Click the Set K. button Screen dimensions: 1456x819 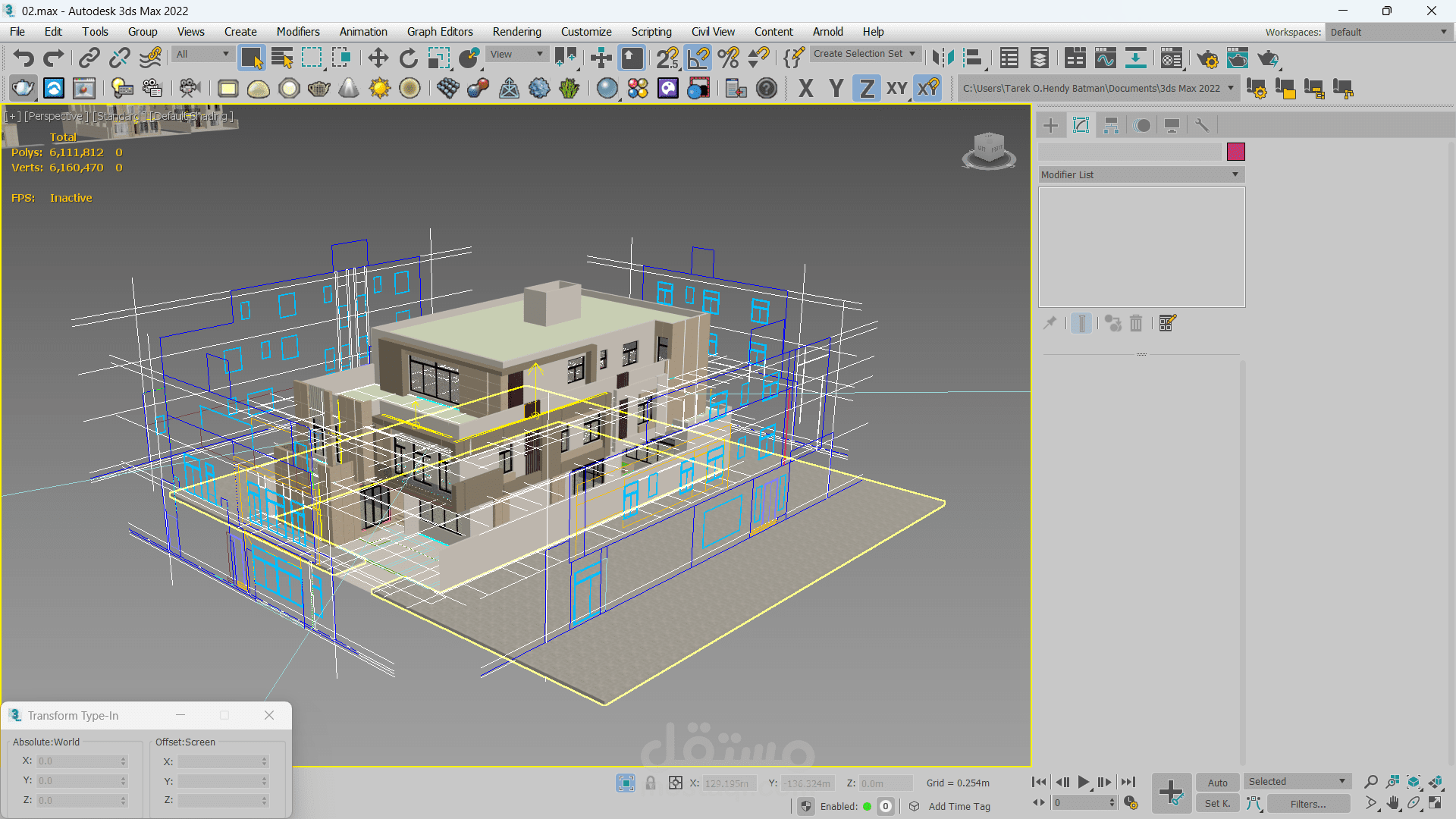[1217, 804]
